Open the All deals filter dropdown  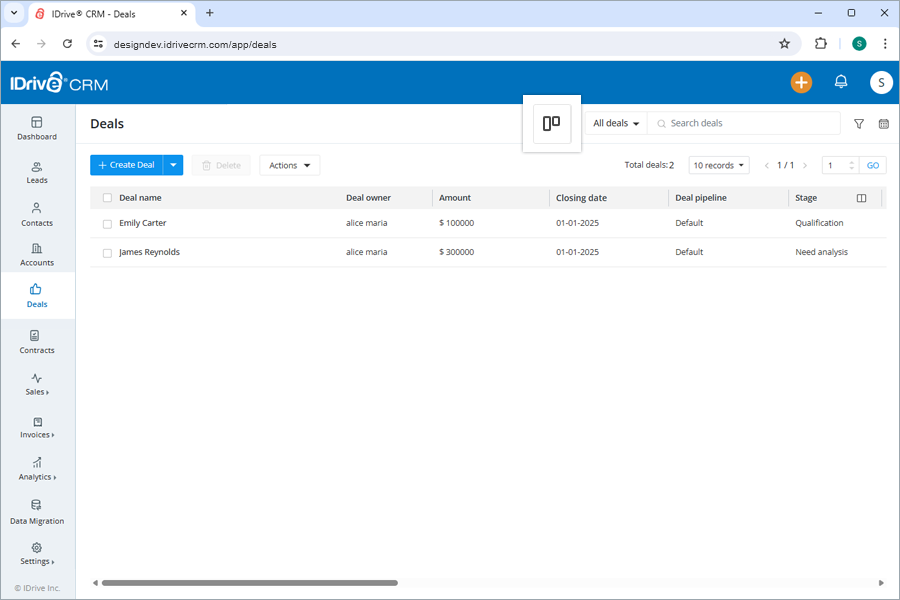coord(614,123)
